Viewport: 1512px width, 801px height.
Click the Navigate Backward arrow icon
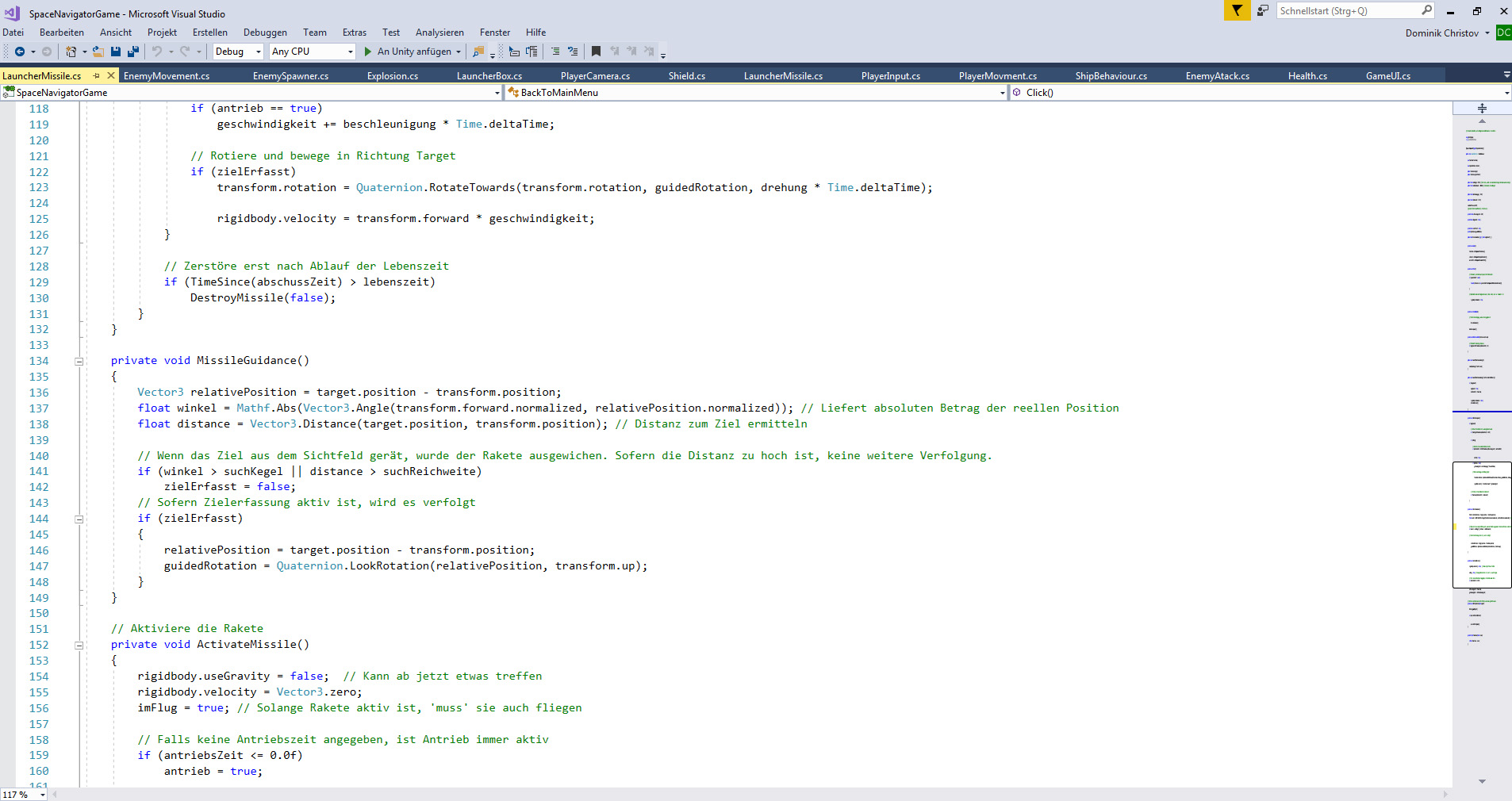[20, 52]
